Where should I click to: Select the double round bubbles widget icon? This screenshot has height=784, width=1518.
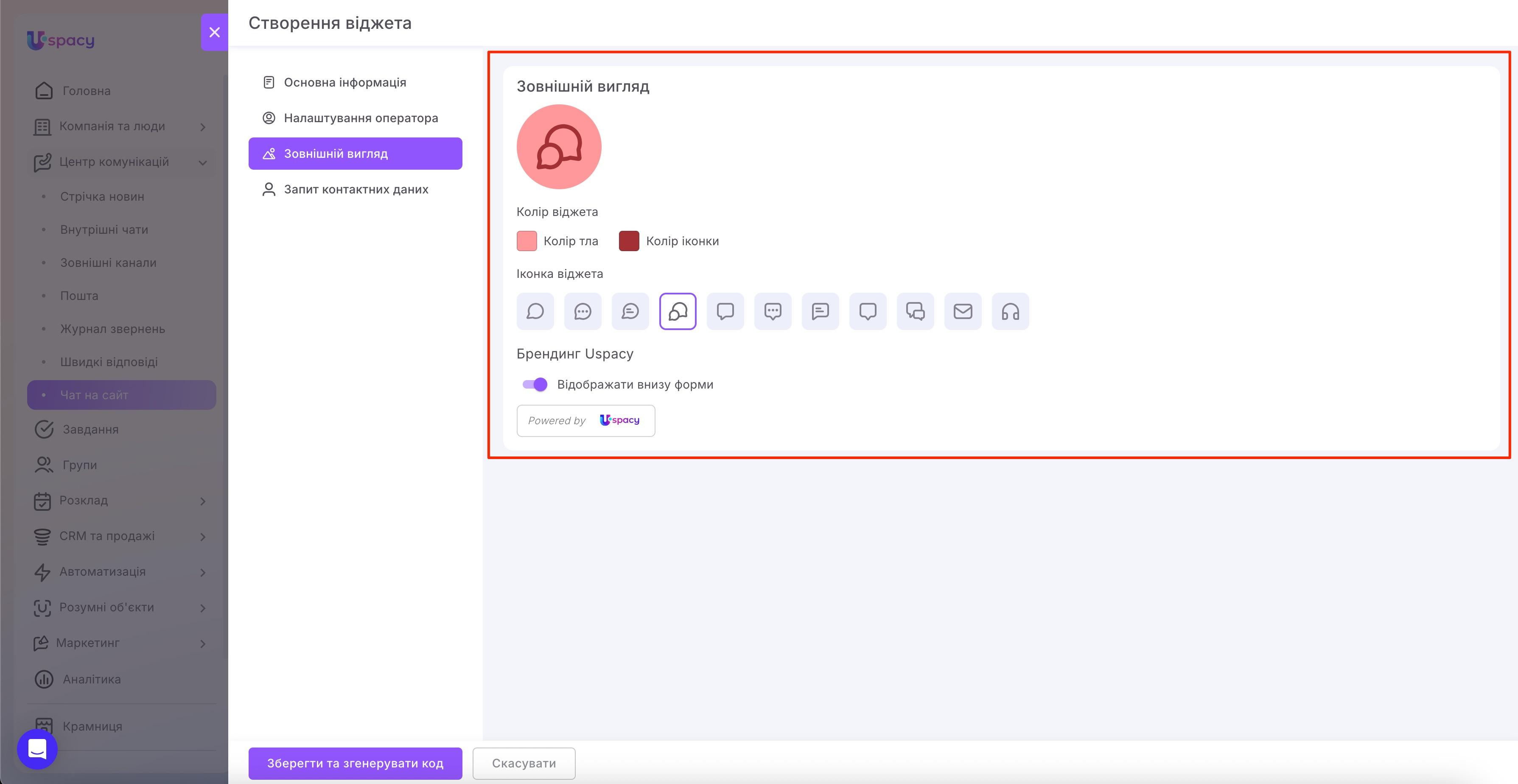click(x=678, y=311)
